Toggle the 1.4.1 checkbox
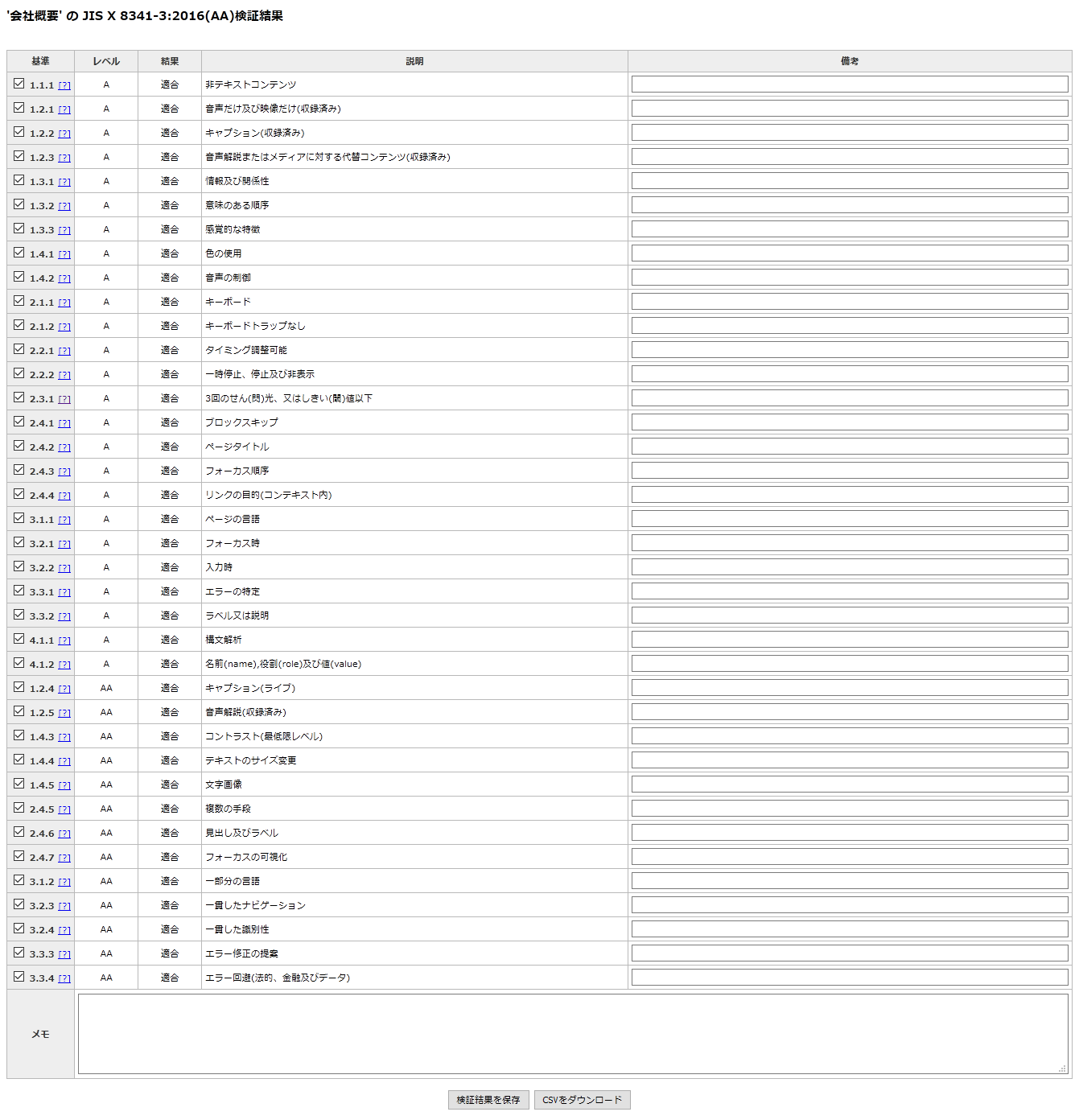The width and height of the screenshot is (1079, 1120). [x=19, y=252]
